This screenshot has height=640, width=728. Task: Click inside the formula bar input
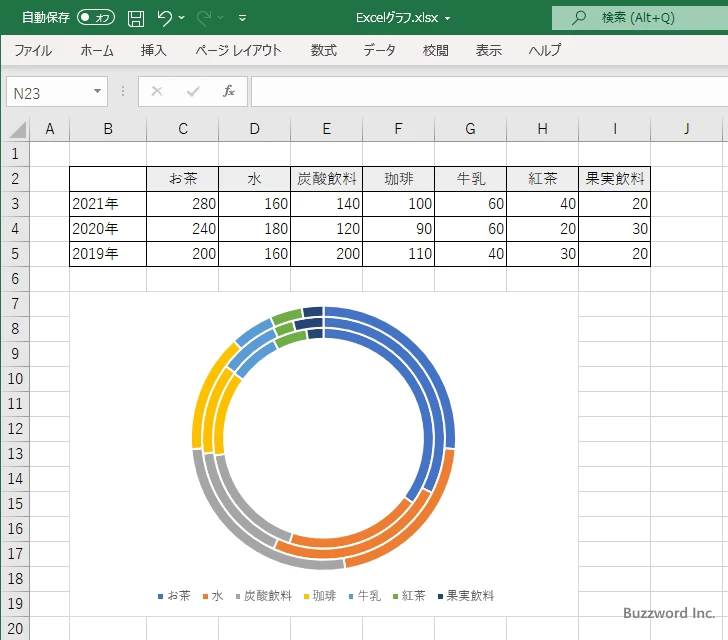[480, 91]
